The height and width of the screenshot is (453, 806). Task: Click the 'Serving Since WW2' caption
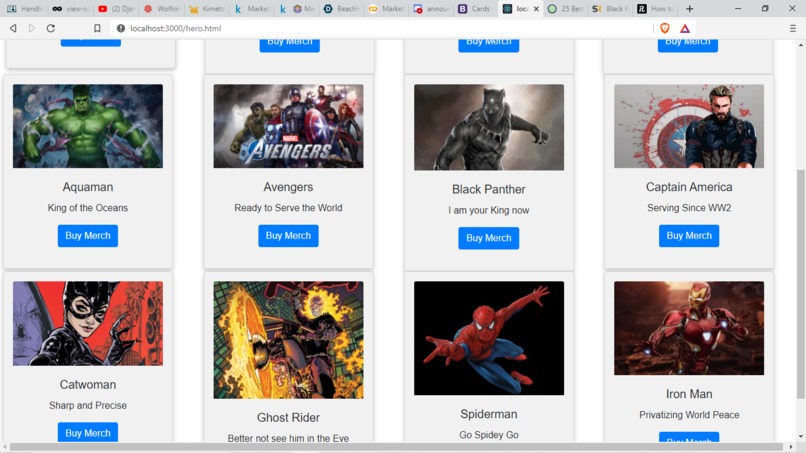pyautogui.click(x=689, y=208)
